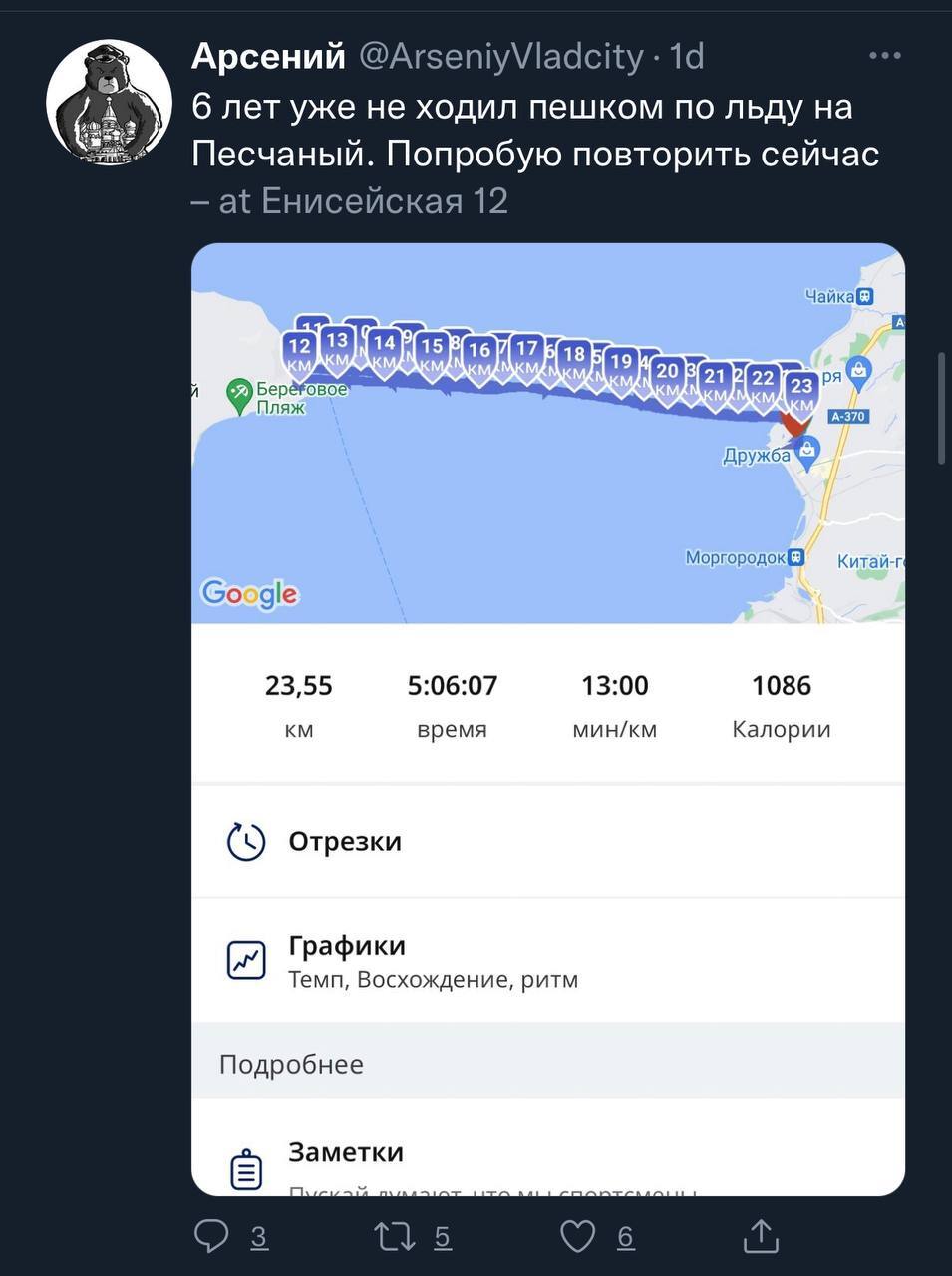Tap the retweet arrows icon

point(394,1236)
